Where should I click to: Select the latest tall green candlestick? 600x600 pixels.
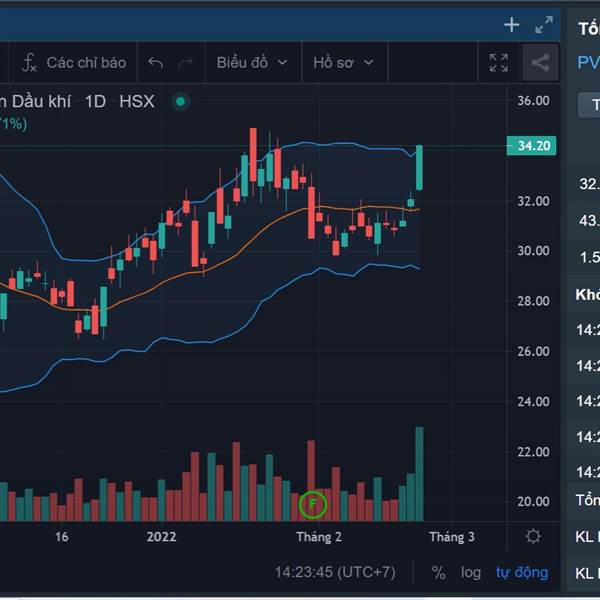419,167
